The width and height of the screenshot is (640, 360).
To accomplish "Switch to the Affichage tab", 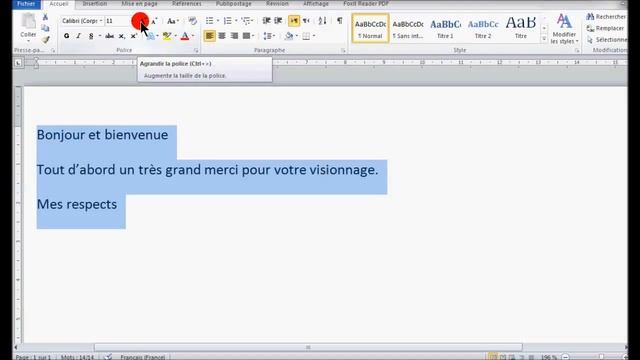I will (316, 4).
